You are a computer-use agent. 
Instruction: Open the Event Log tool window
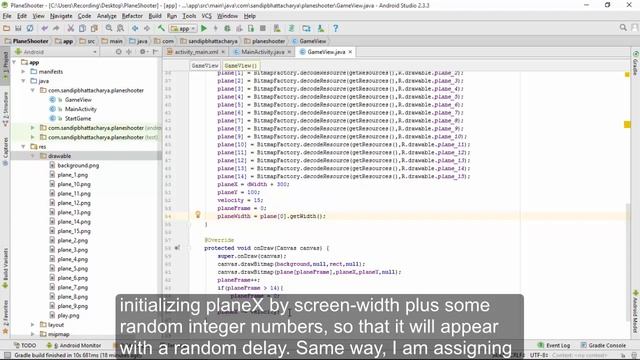tap(553, 345)
